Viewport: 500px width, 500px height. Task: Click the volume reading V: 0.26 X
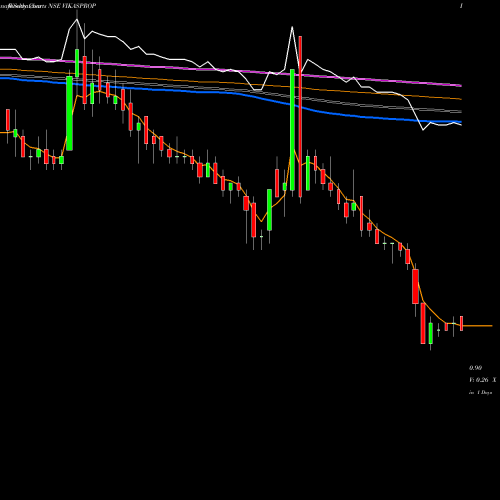click(482, 380)
